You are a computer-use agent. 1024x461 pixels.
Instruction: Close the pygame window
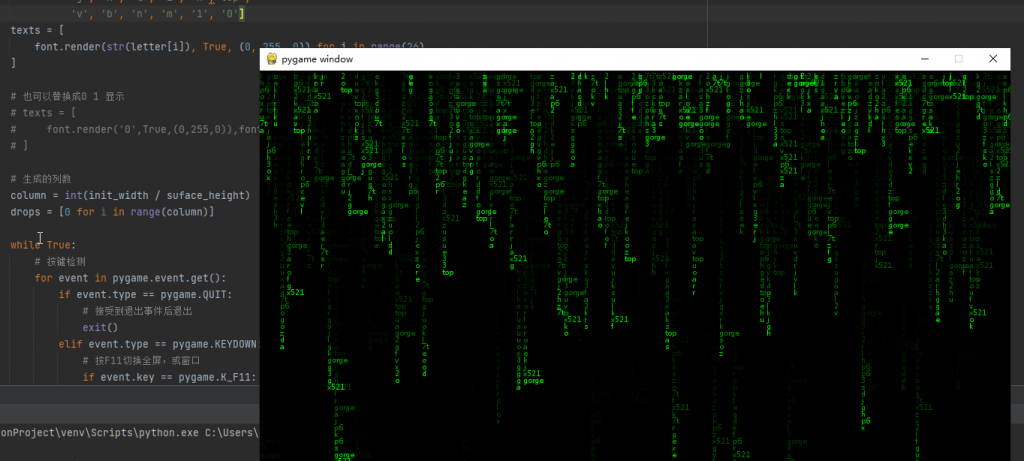(993, 59)
